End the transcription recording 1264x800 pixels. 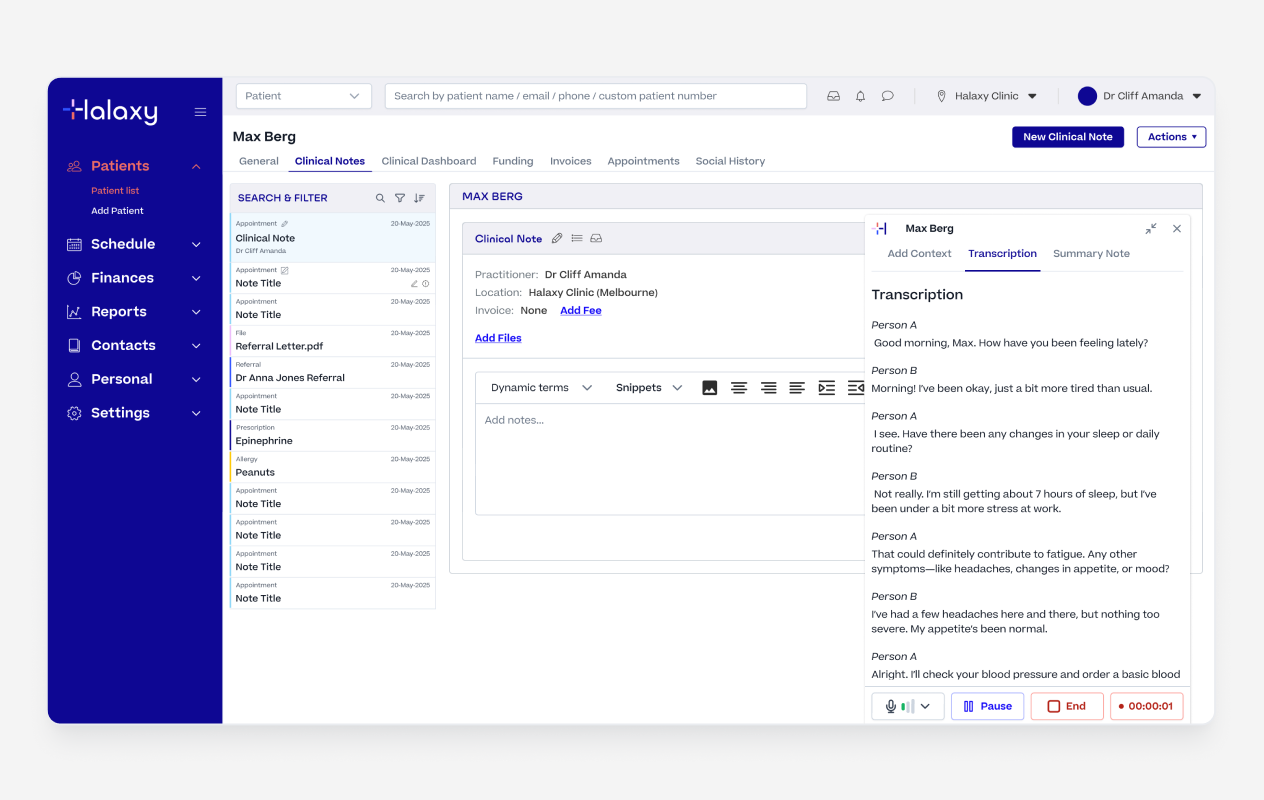click(x=1067, y=706)
